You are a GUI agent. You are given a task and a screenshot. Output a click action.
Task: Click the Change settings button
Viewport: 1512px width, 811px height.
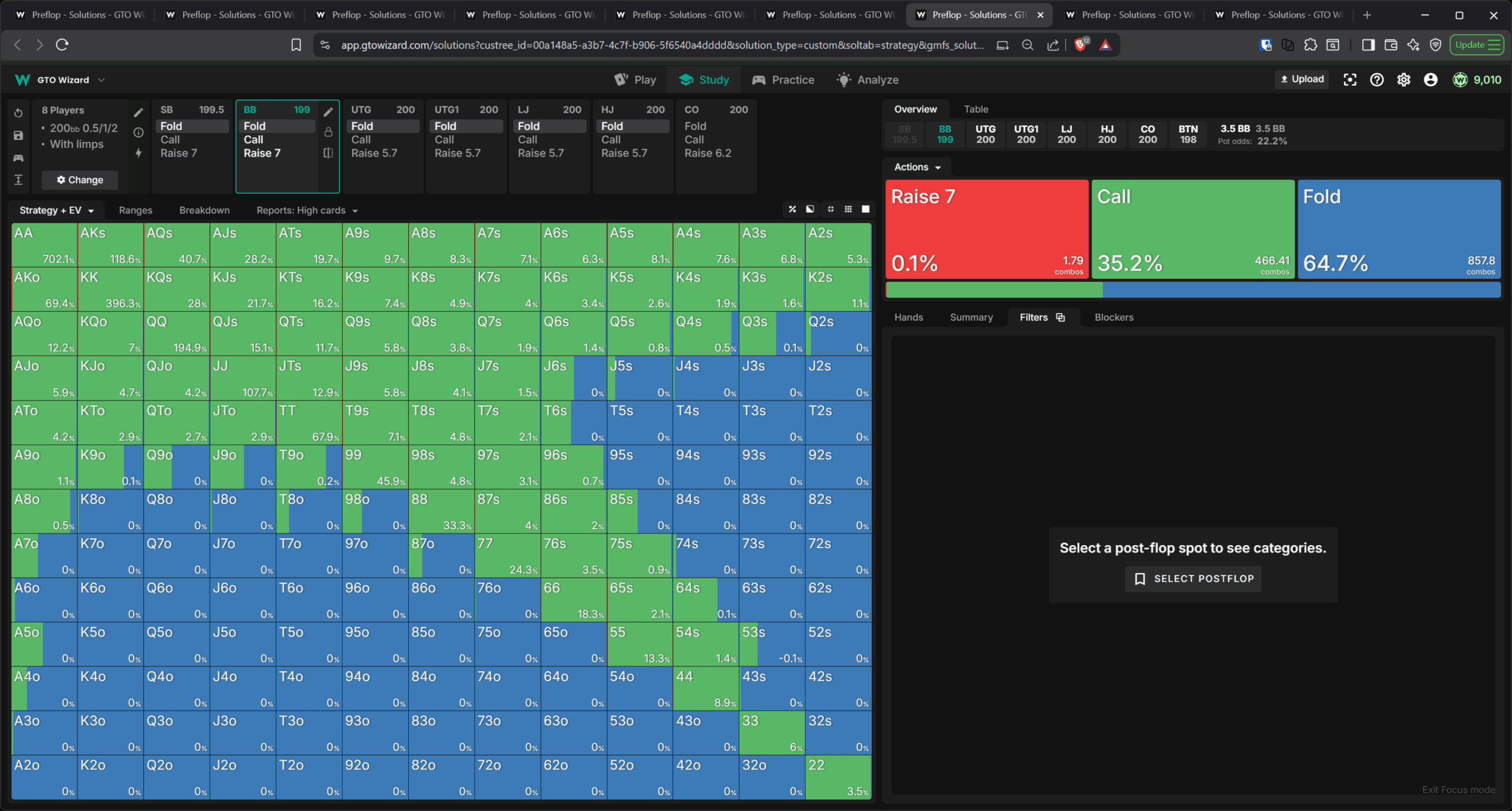80,180
